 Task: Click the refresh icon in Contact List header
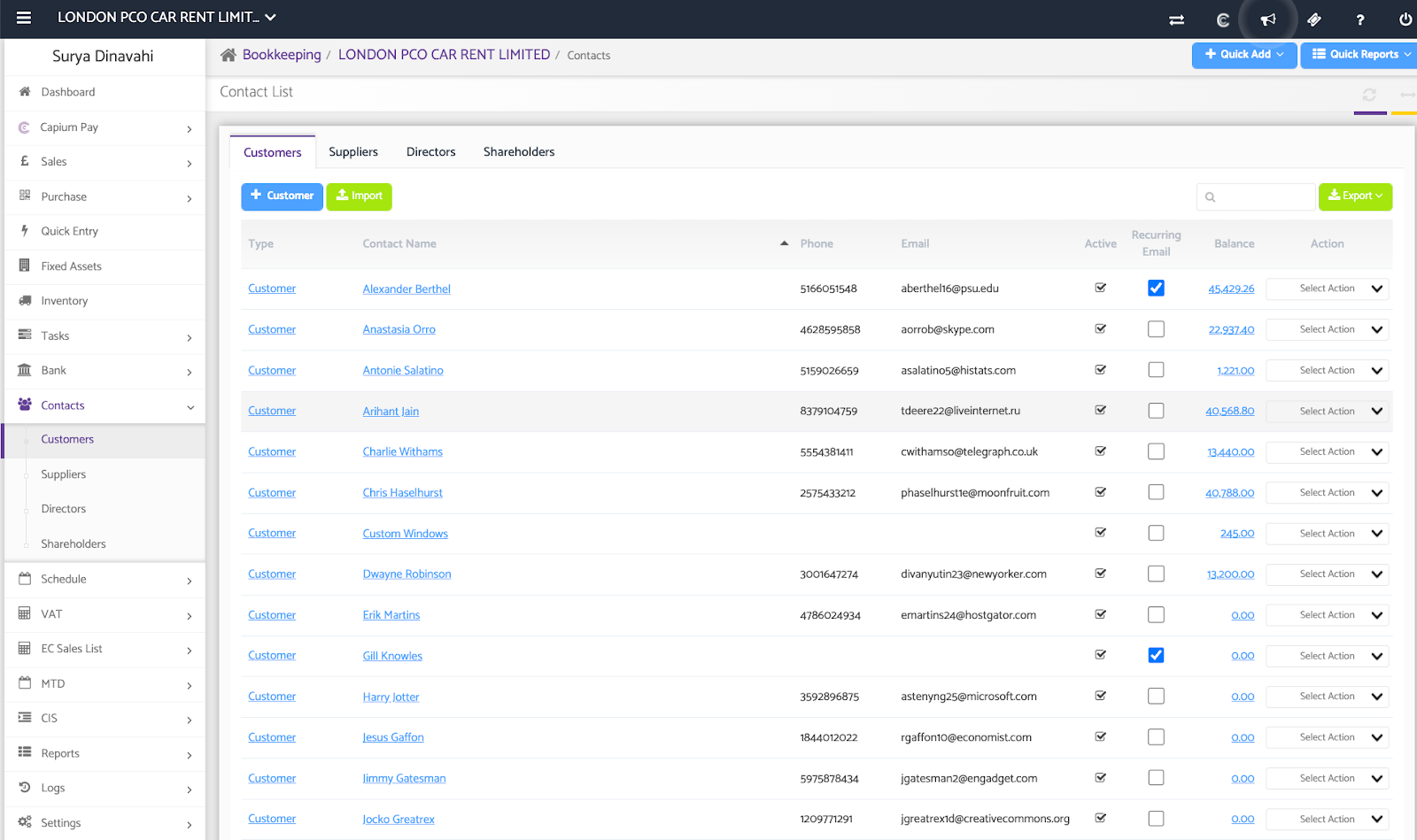click(1369, 94)
